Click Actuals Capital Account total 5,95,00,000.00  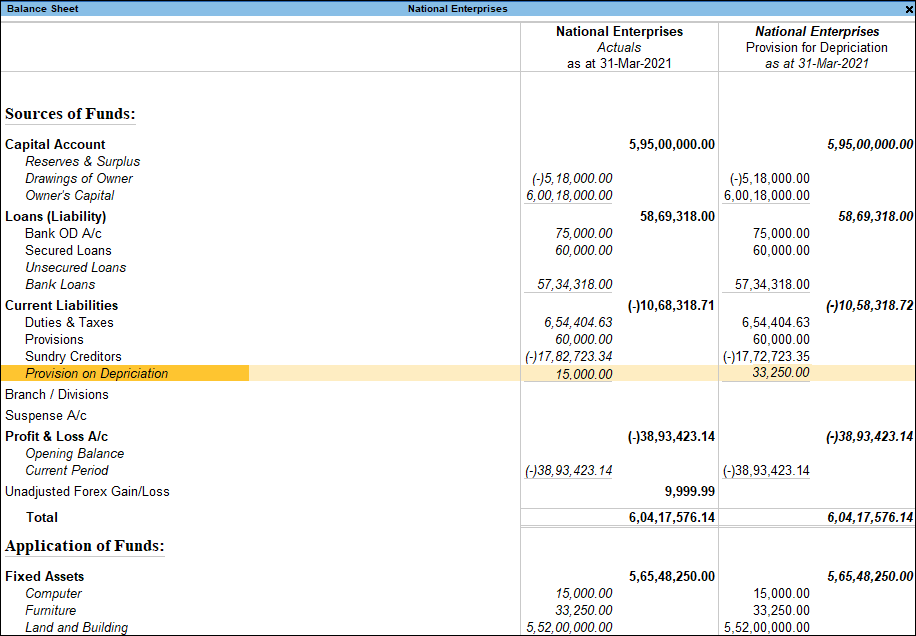click(x=672, y=144)
